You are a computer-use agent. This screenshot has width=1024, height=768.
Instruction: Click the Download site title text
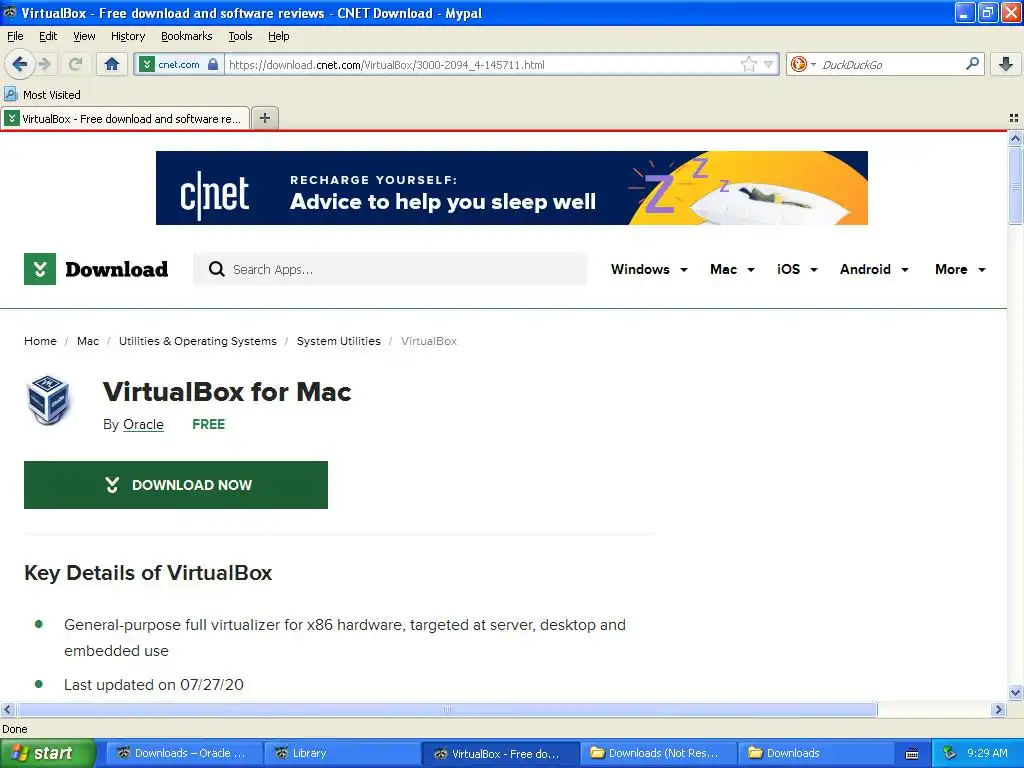pos(116,269)
